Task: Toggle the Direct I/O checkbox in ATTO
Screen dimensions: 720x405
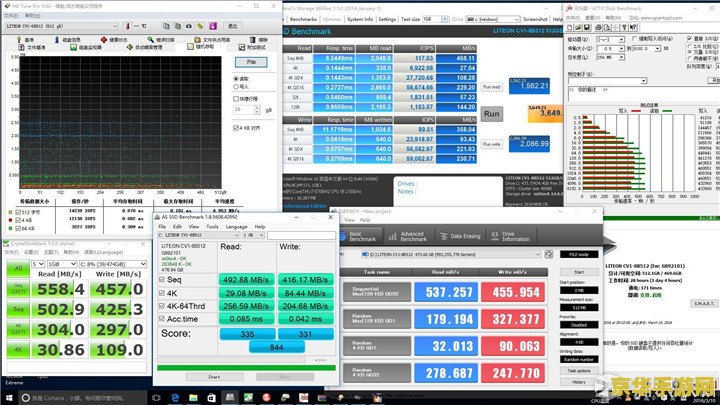Action: (690, 39)
